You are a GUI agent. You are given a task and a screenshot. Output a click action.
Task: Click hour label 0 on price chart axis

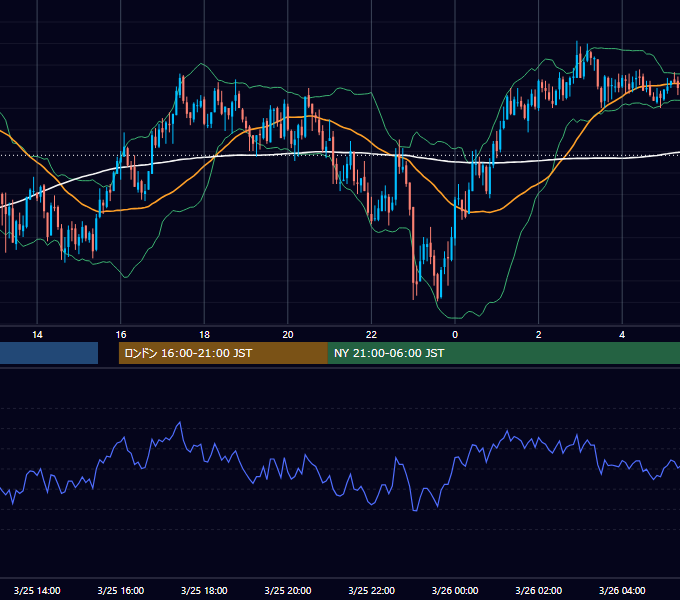pyautogui.click(x=455, y=335)
